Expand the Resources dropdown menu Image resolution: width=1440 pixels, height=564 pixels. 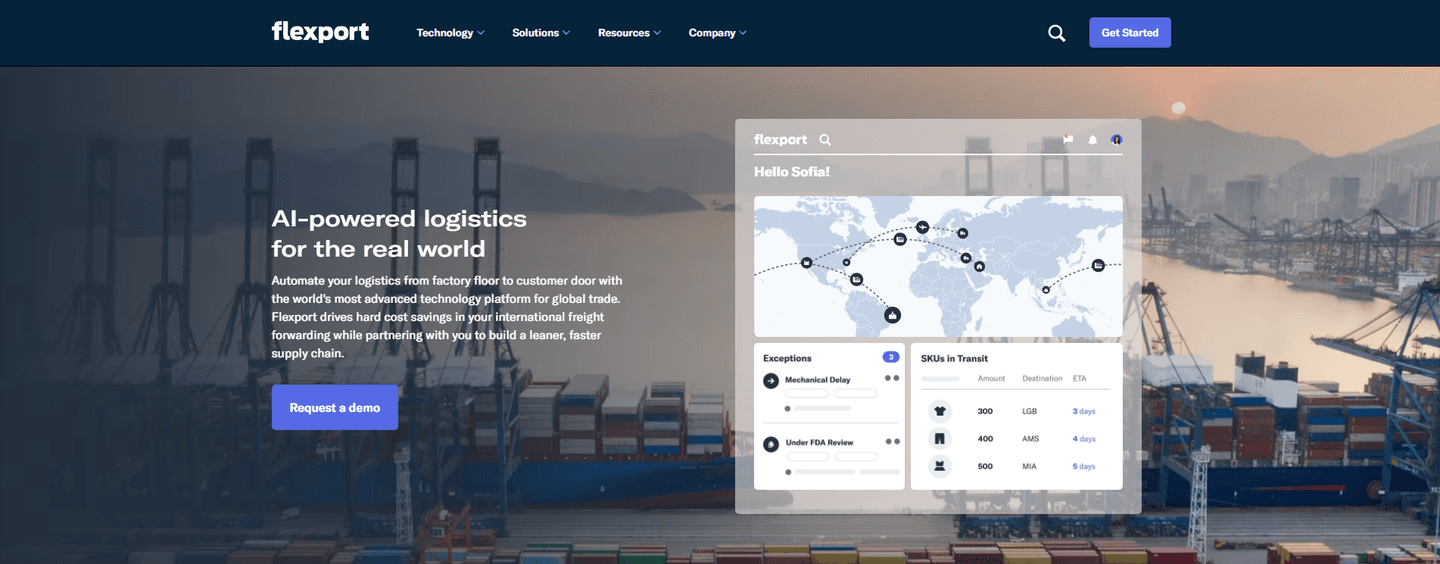tap(629, 33)
